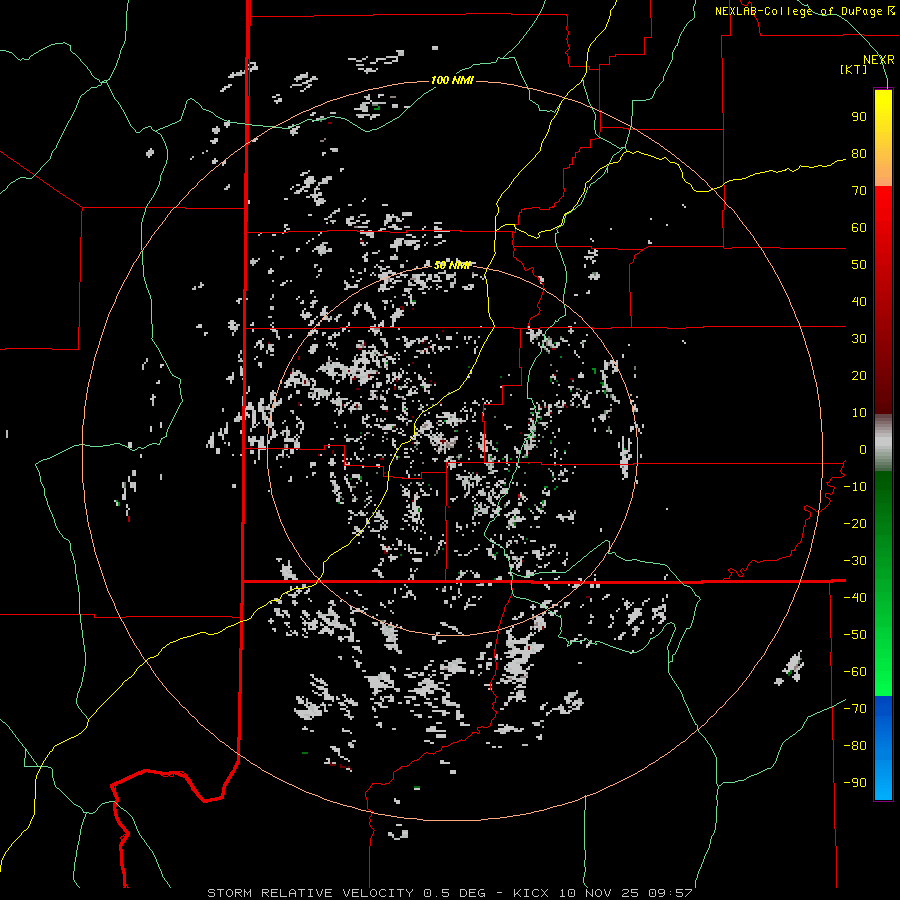
Task: Click the 80 value on the scale
Action: 859,154
